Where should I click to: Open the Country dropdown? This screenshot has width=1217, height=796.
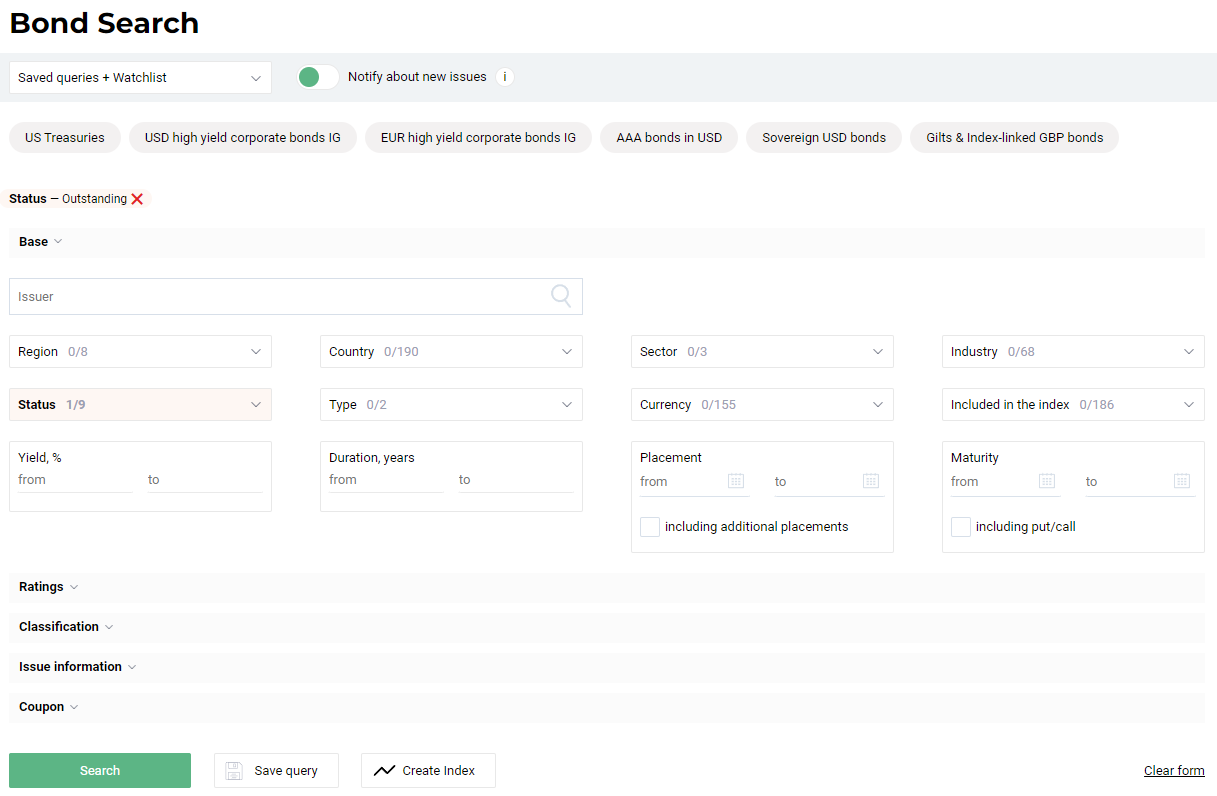pos(450,351)
